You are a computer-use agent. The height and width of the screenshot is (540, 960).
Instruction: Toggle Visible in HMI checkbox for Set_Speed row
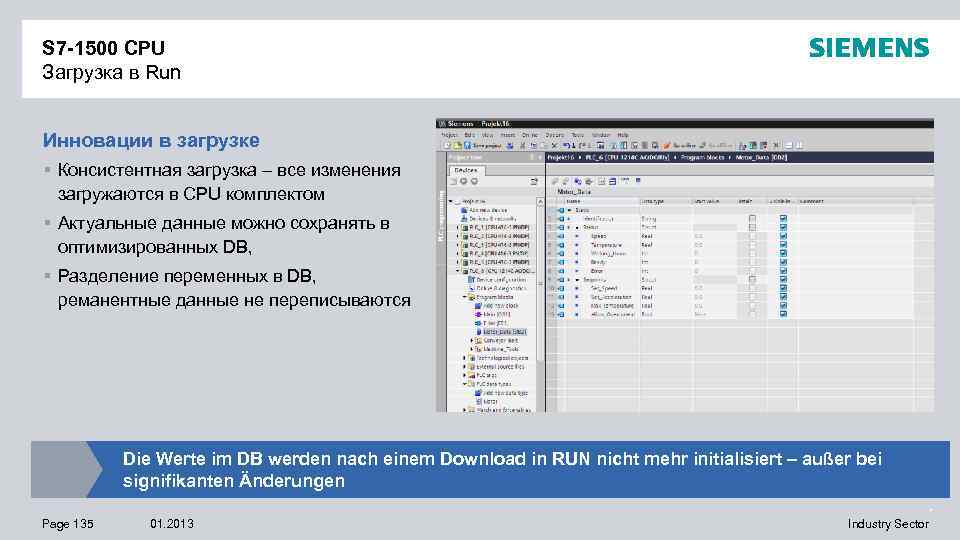tap(783, 288)
